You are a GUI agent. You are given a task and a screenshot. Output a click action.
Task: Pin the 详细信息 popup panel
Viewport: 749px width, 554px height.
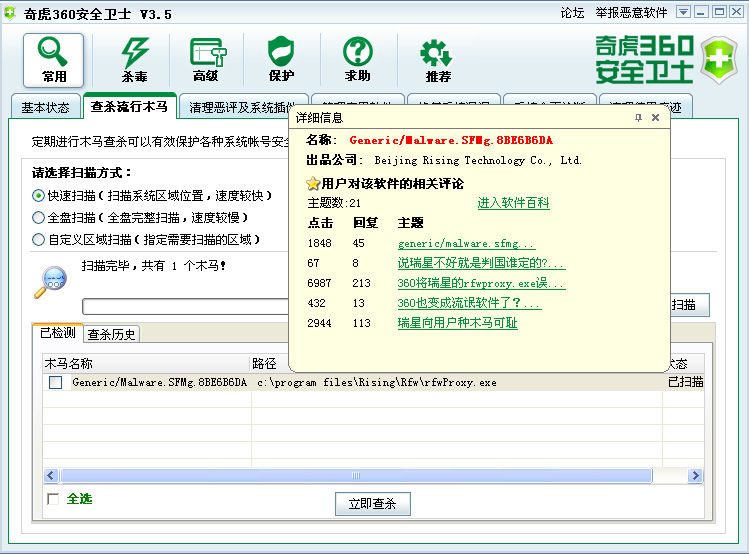click(x=638, y=118)
